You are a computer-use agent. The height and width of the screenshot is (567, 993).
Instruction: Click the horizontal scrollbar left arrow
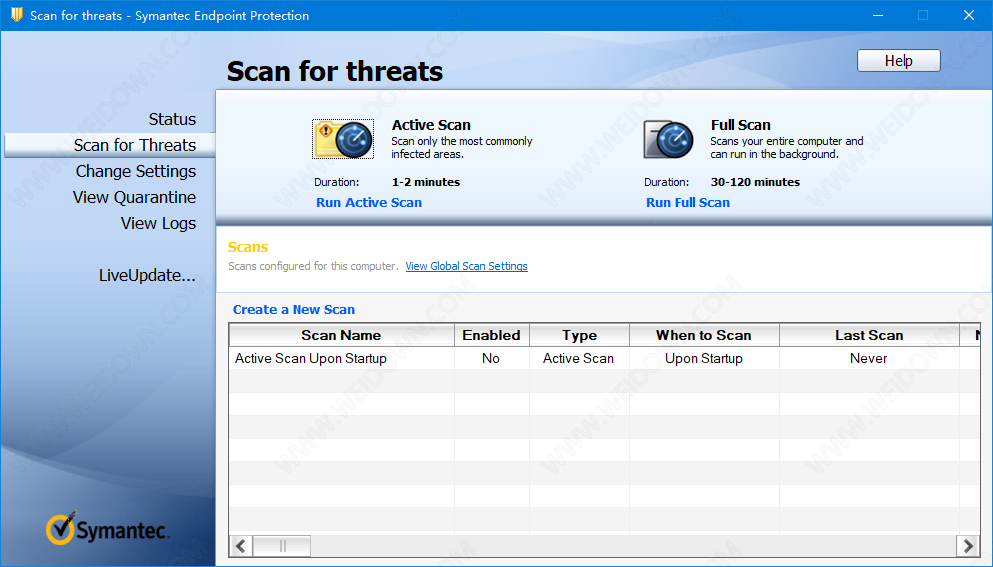(x=241, y=545)
